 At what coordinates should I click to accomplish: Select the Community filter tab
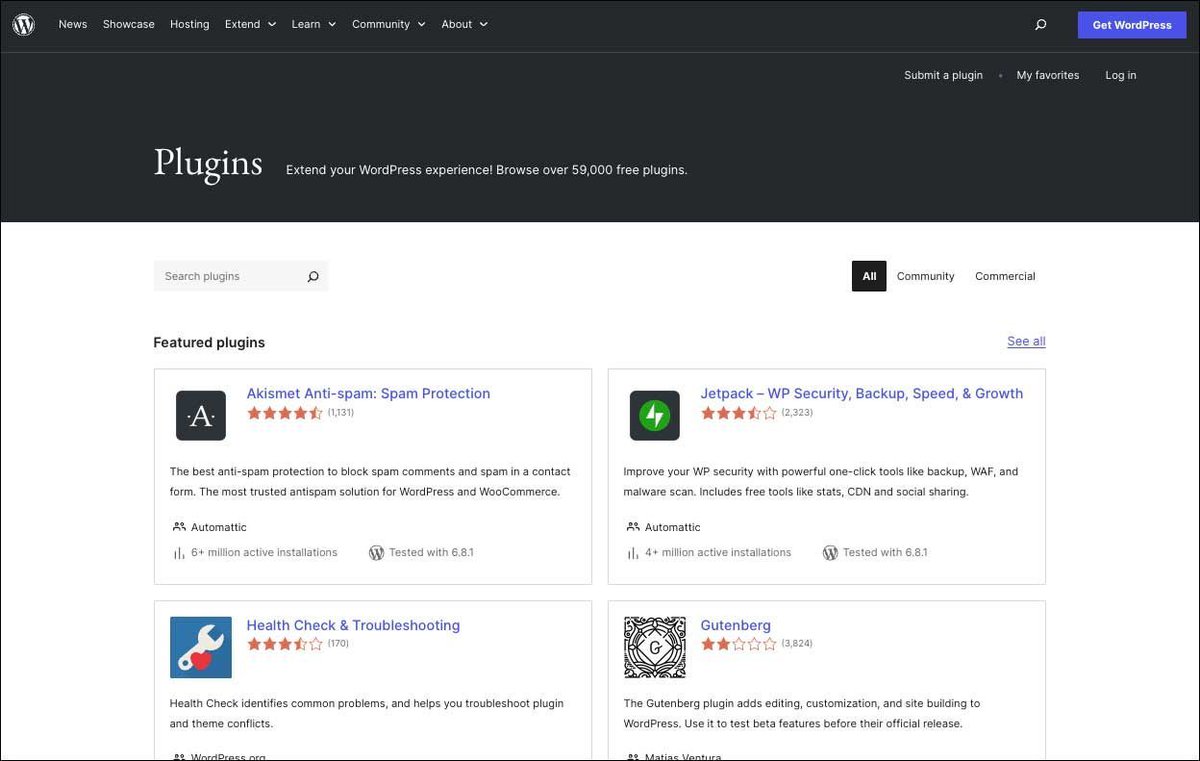[926, 277]
